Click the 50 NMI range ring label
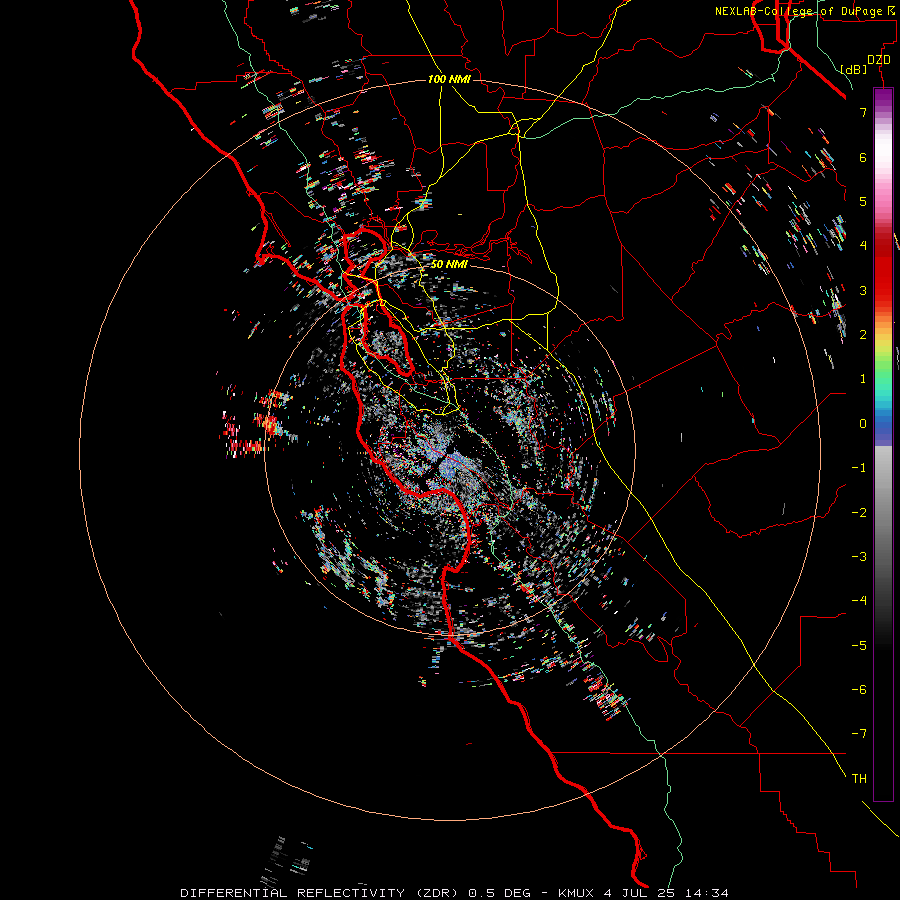 click(449, 264)
